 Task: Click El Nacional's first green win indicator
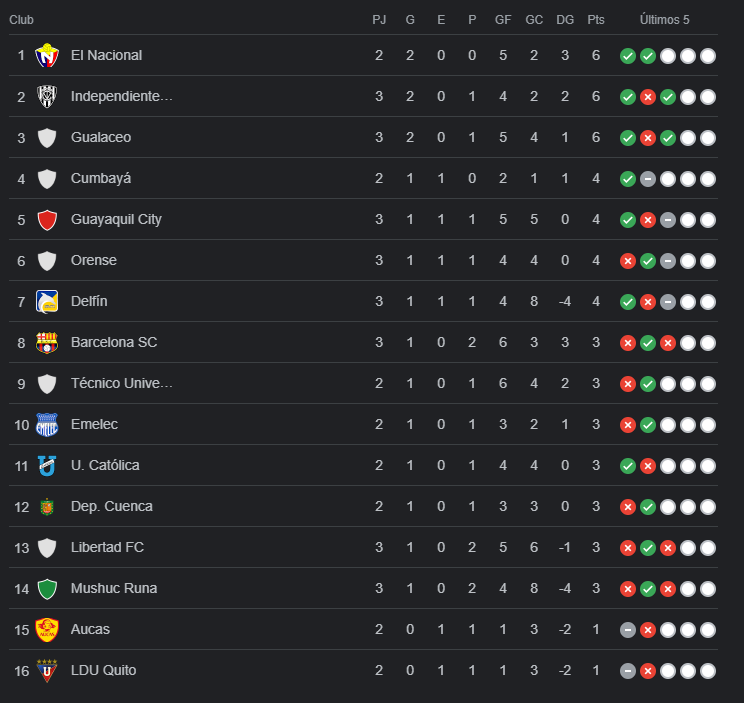pyautogui.click(x=627, y=56)
